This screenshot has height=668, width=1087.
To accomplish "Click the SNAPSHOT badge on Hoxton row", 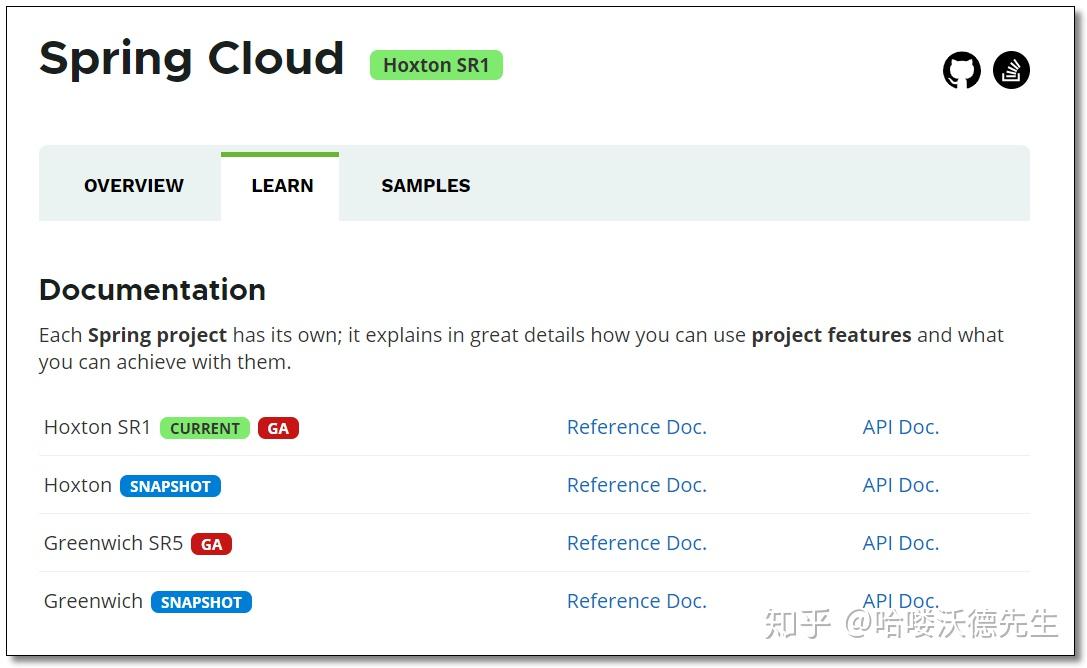I will click(x=170, y=486).
